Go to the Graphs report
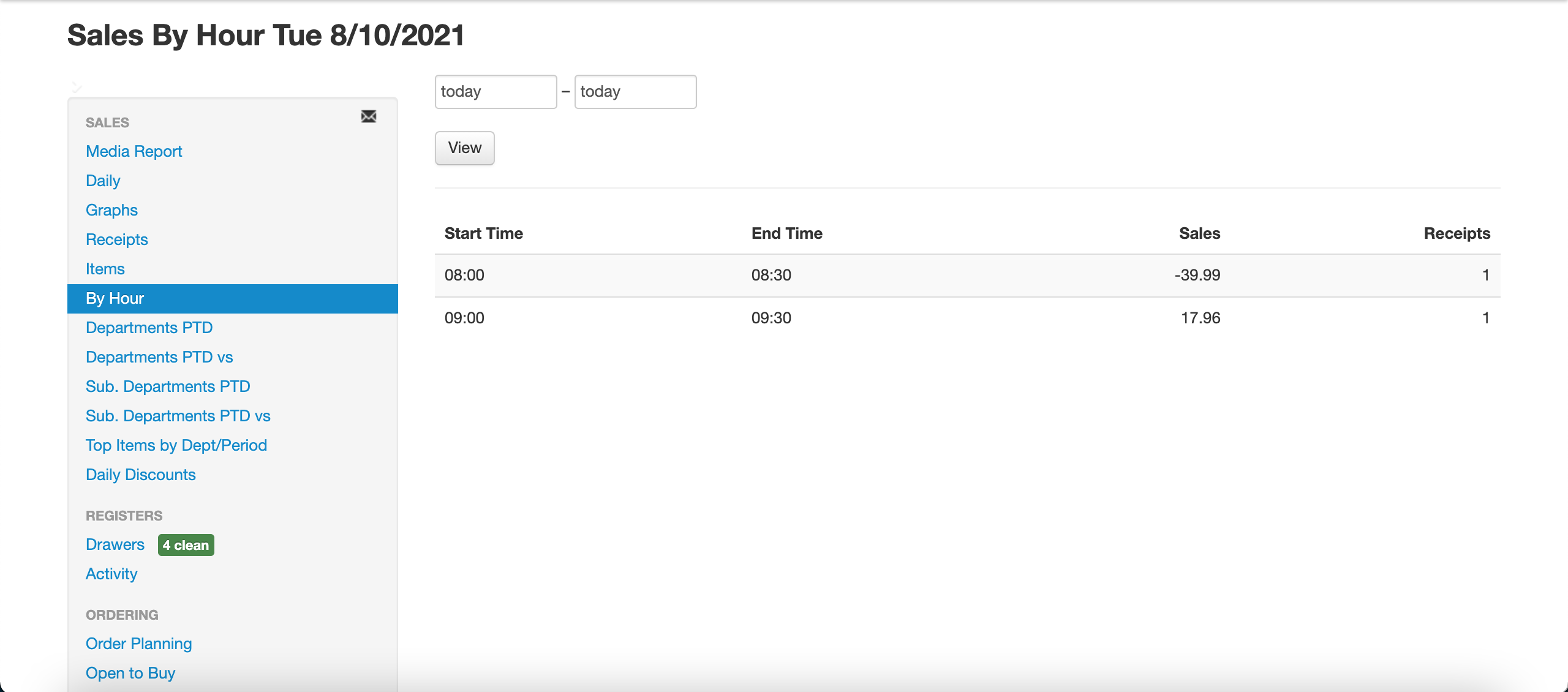 (111, 210)
